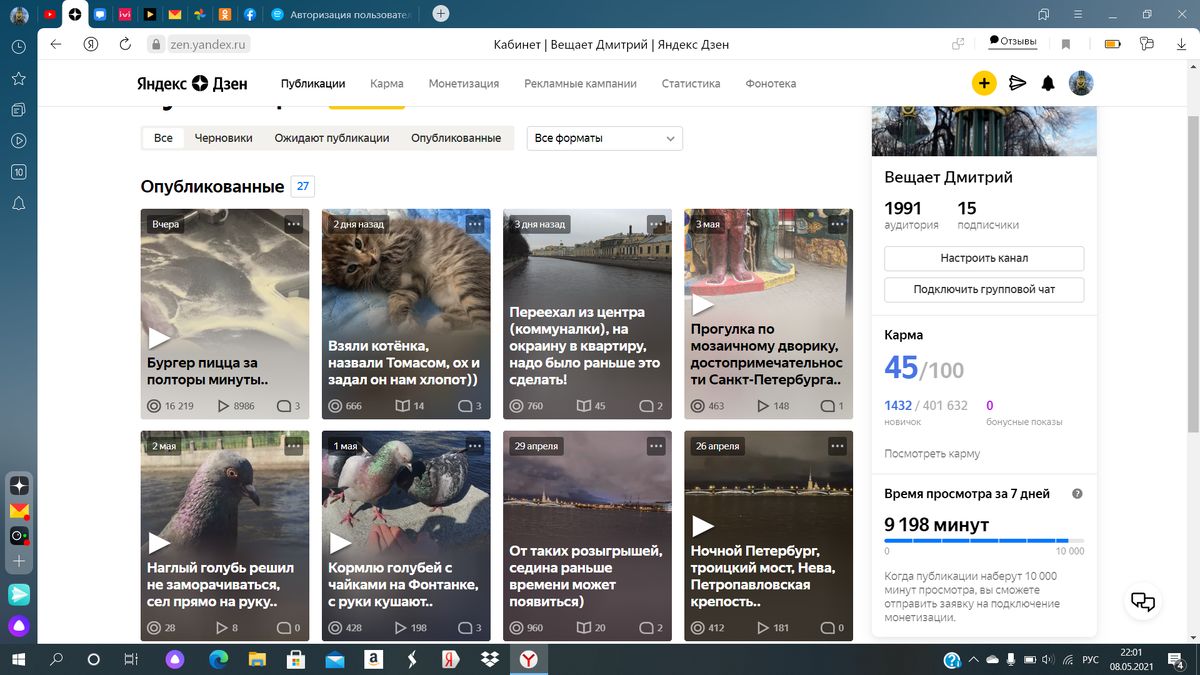The image size is (1200, 675).
Task: Click the Посмотреть карму link
Action: [x=932, y=454]
